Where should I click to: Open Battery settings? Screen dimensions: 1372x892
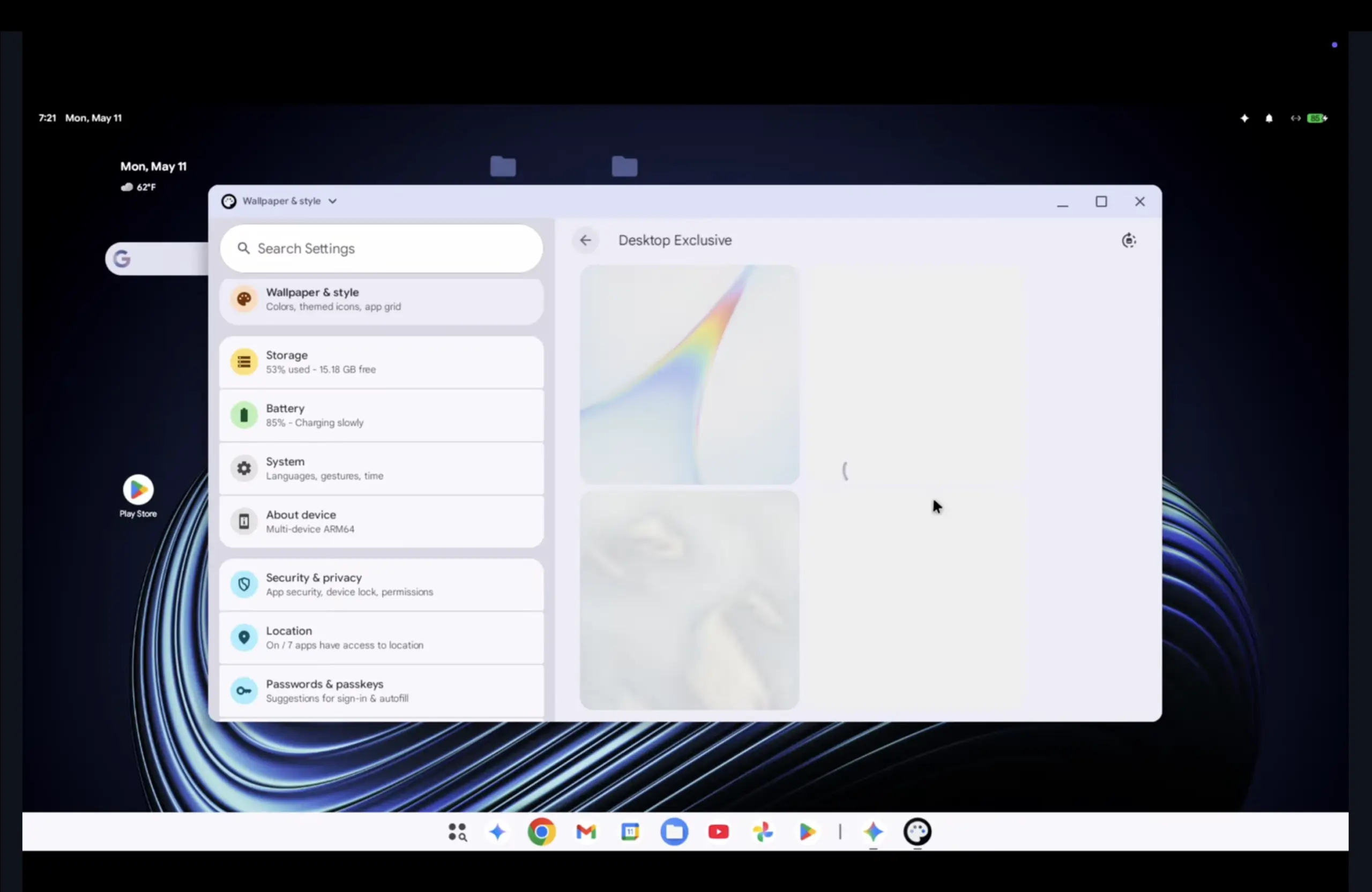[x=381, y=415]
